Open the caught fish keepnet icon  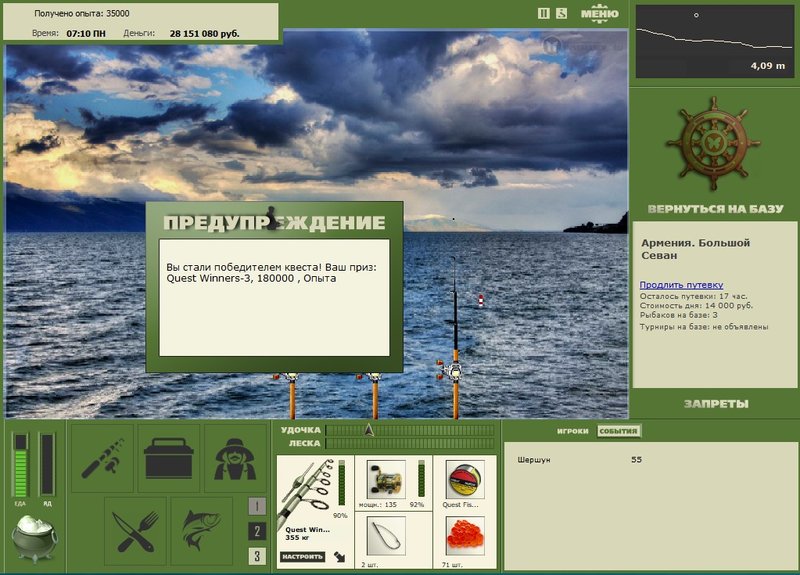202,531
